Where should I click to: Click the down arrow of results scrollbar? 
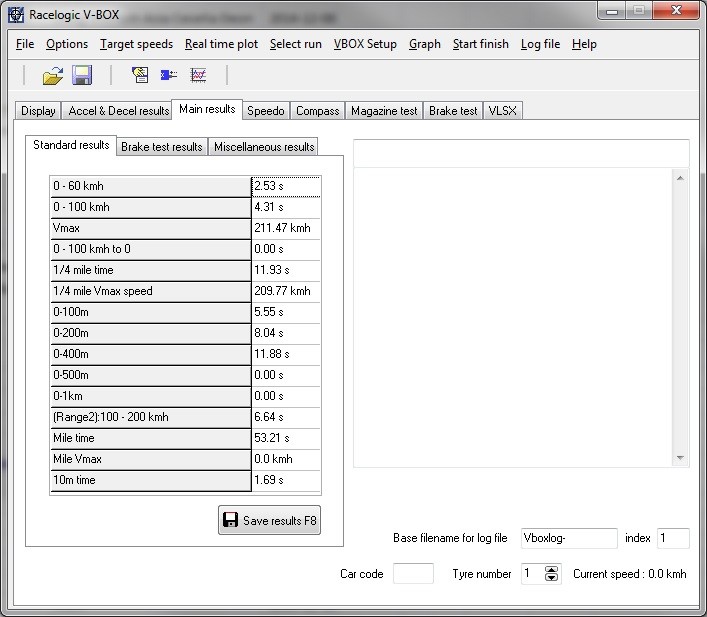tap(681, 457)
